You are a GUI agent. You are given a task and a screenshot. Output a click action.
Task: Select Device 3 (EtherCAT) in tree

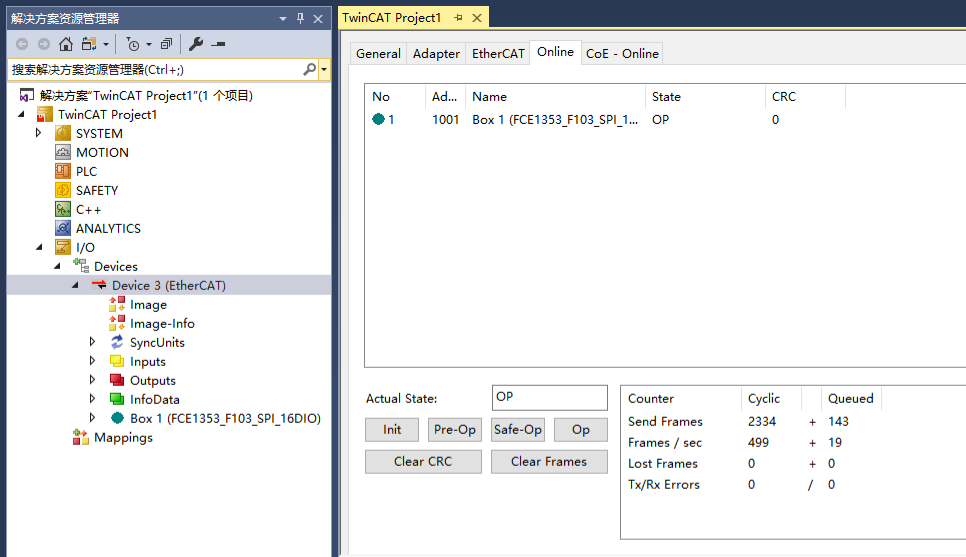[169, 285]
